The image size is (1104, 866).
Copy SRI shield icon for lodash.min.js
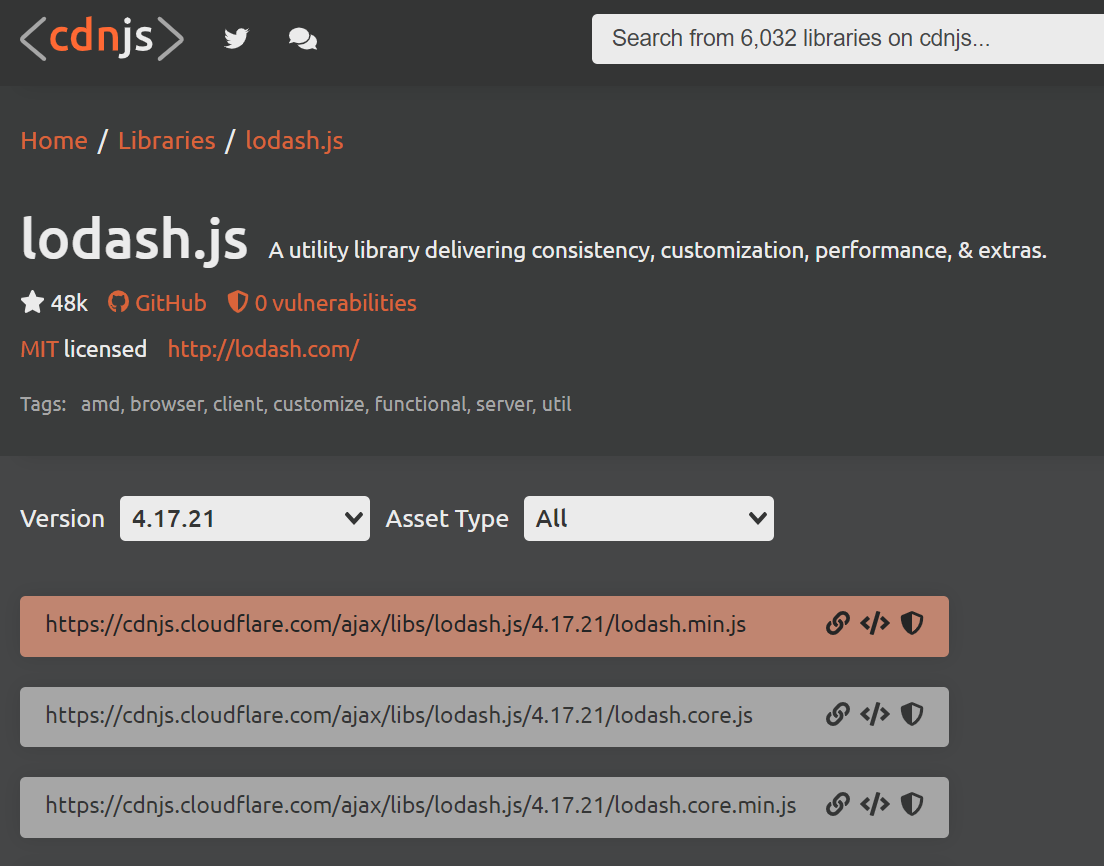[x=912, y=623]
